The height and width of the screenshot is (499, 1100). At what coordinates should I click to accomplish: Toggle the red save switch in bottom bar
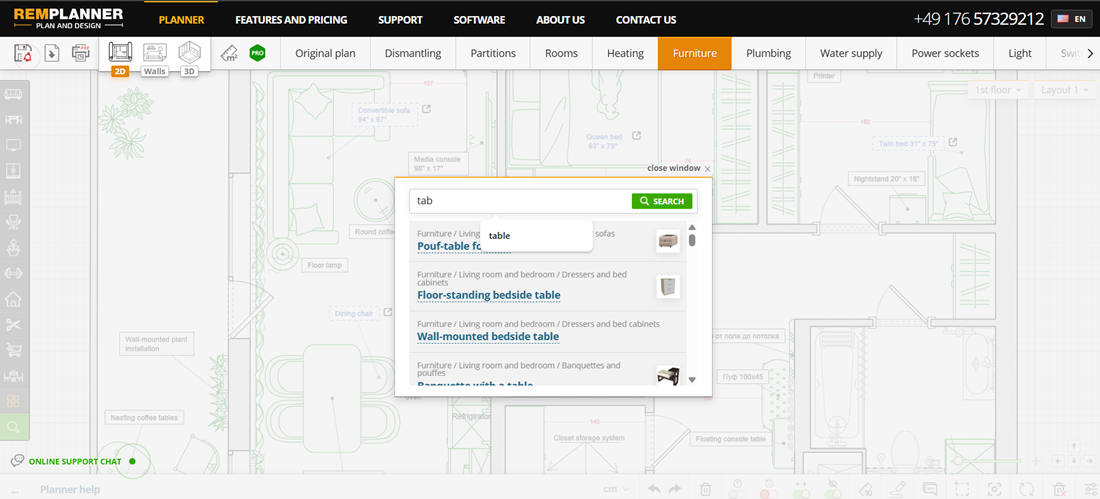(x=769, y=489)
